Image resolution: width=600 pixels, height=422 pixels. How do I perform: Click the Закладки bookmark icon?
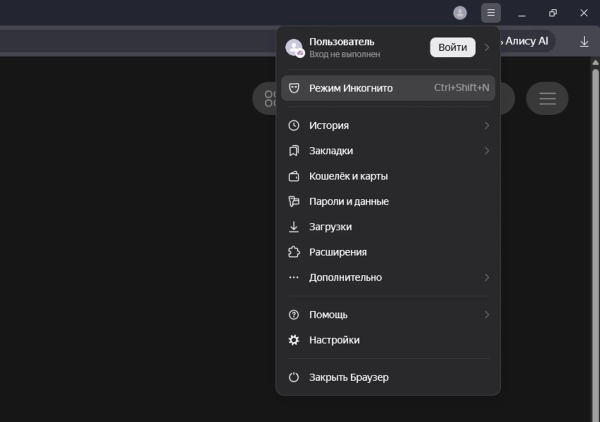pos(294,151)
